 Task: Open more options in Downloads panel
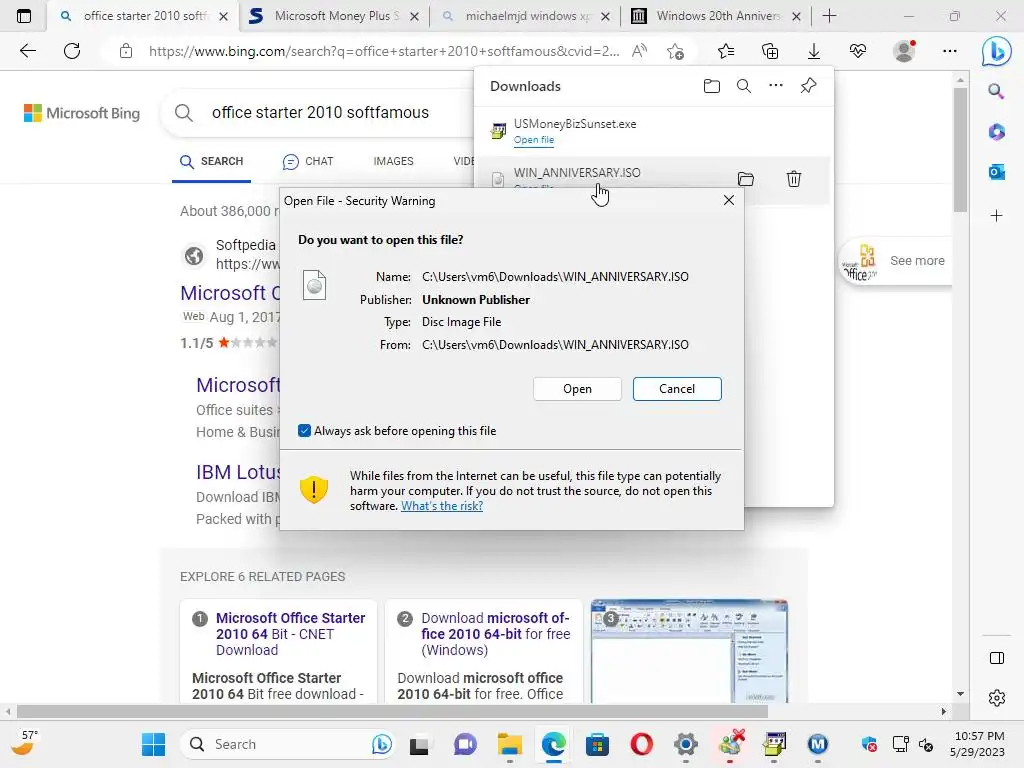click(776, 86)
